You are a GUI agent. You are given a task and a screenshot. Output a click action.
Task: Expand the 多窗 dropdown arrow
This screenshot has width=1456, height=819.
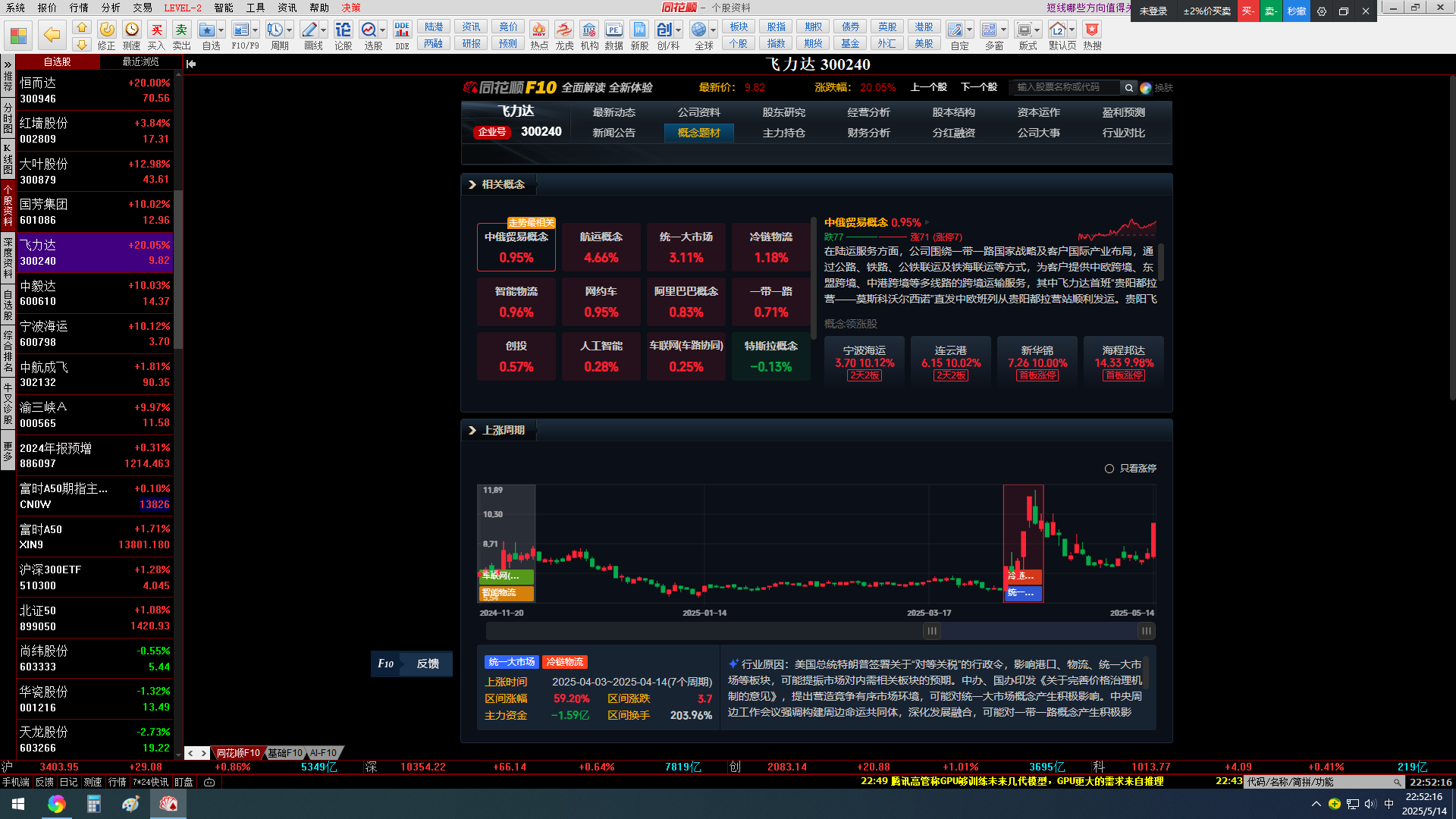point(1003,30)
